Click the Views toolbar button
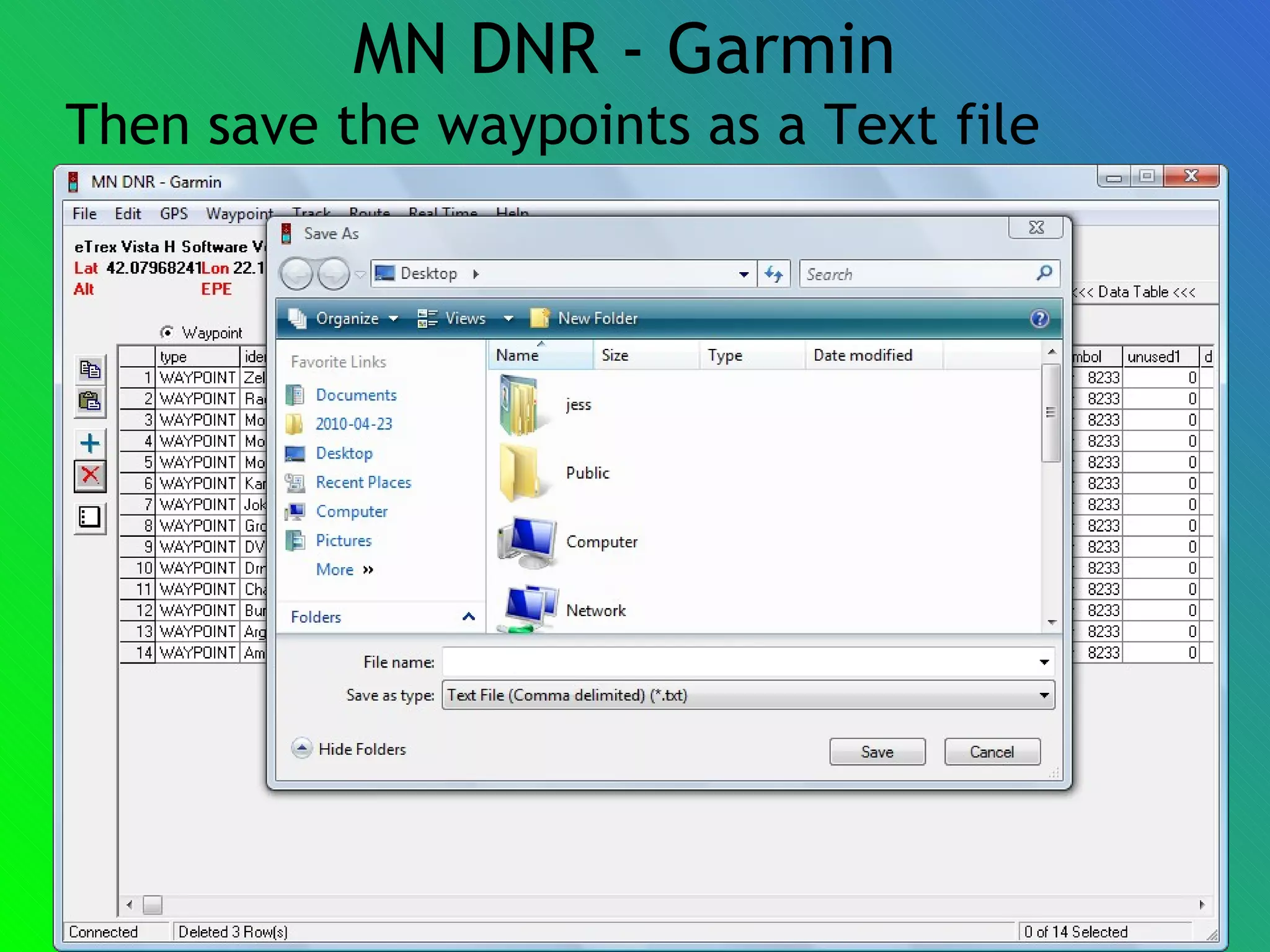1270x952 pixels. (452, 319)
